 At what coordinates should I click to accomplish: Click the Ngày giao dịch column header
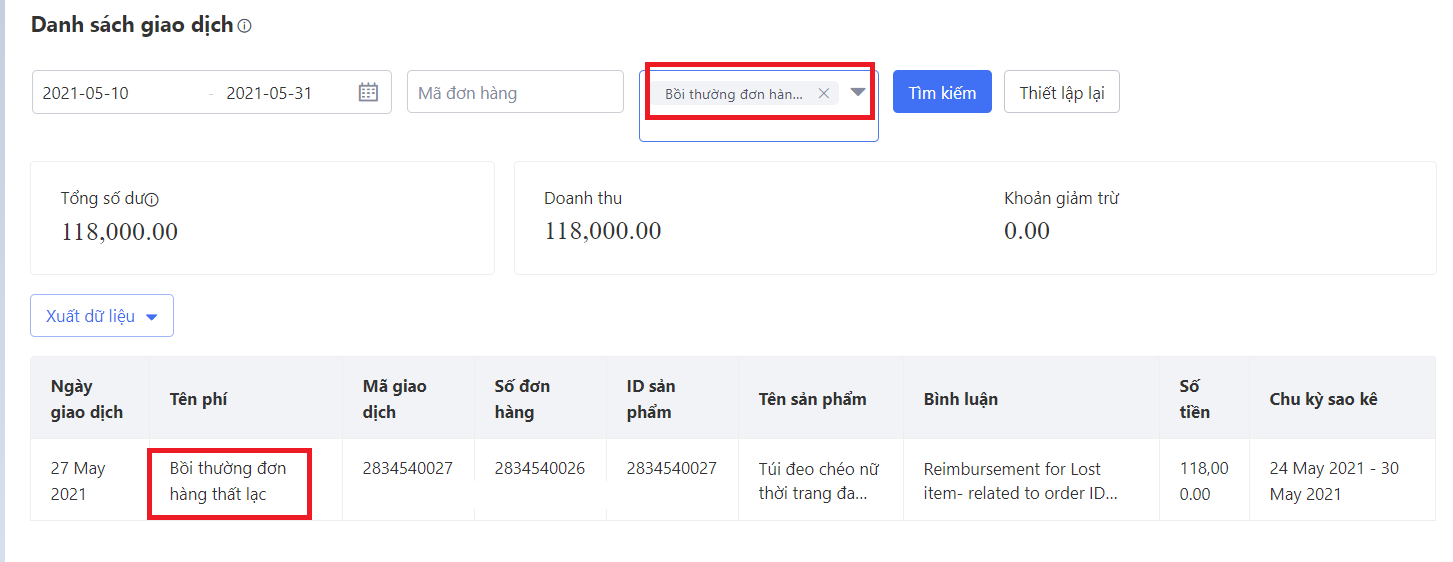[87, 399]
